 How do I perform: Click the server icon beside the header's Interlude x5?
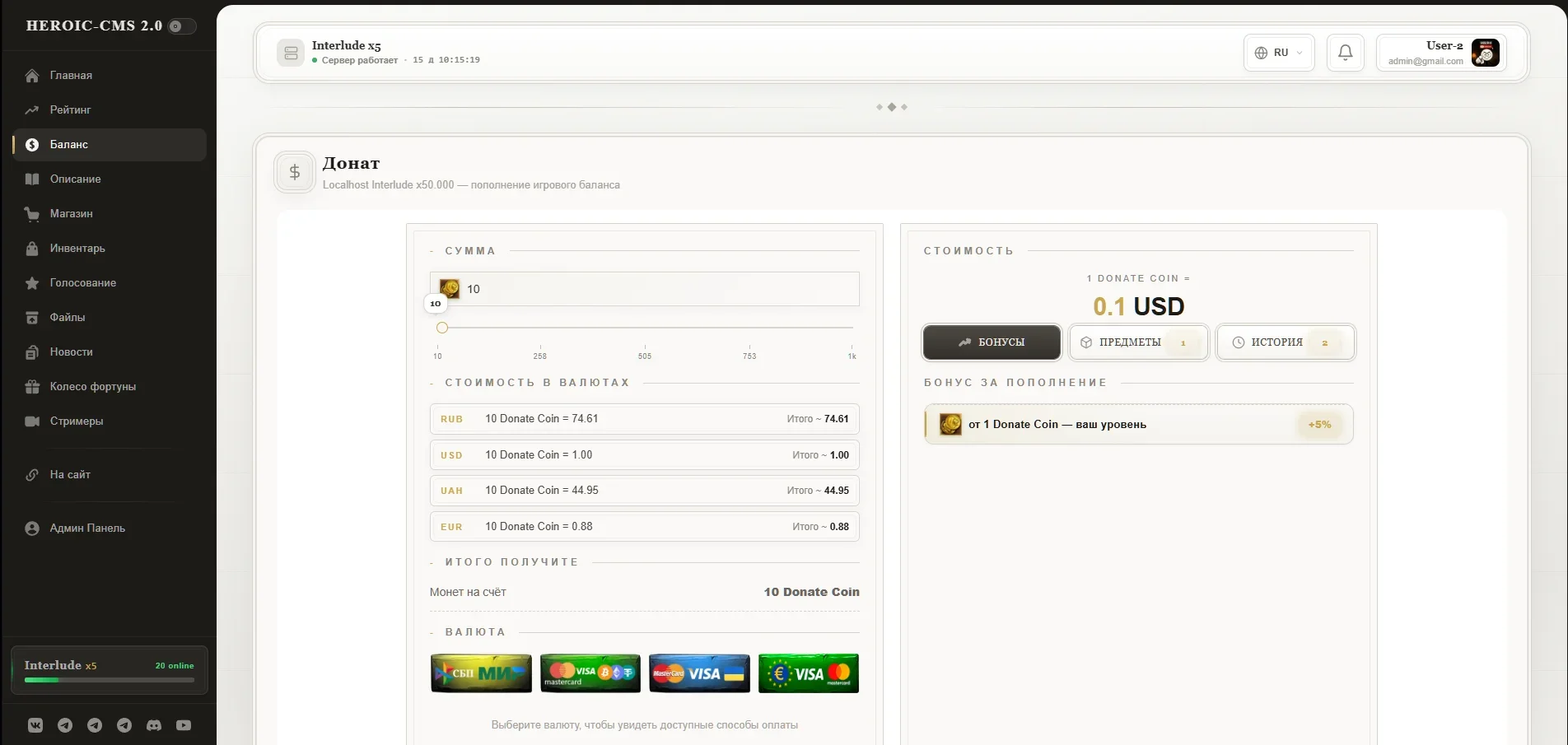tap(291, 53)
